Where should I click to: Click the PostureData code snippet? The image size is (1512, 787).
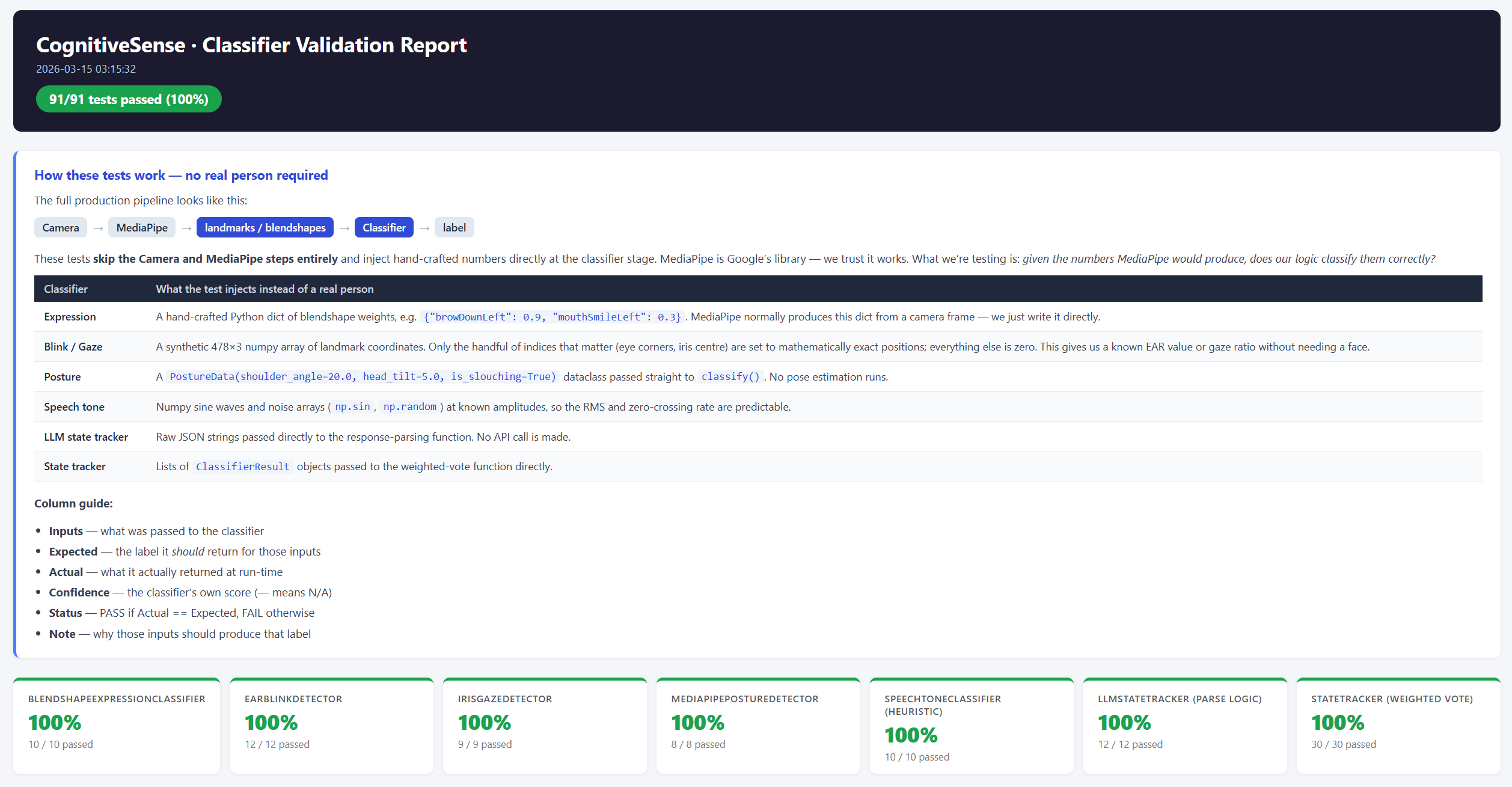(x=363, y=377)
